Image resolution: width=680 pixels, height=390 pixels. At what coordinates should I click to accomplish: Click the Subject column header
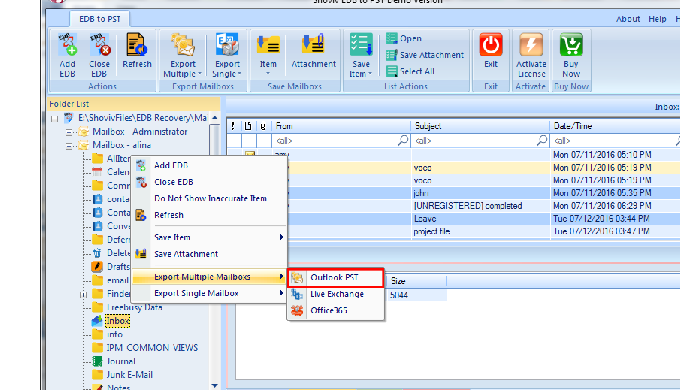click(x=480, y=126)
